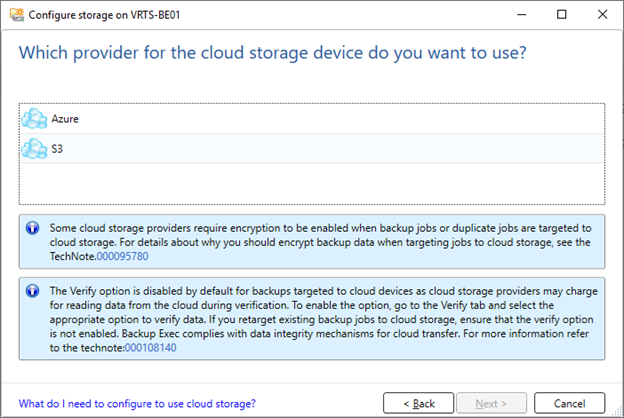The image size is (624, 418).
Task: Click the S3 cloud icon
Action: point(34,148)
